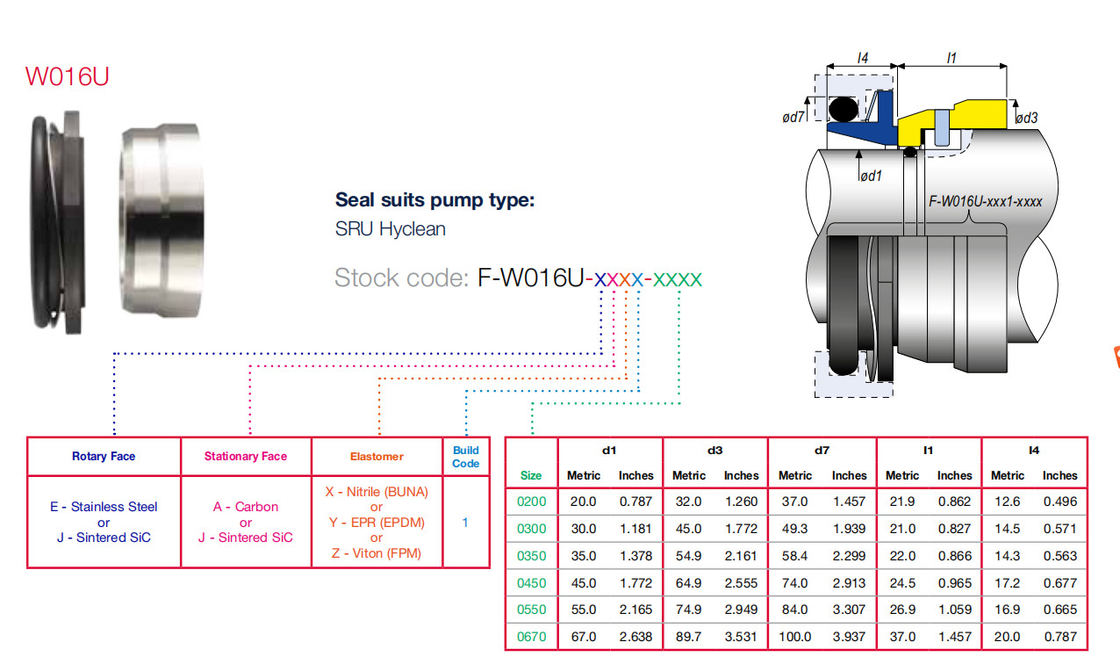Click the Elastomer column header

point(376,456)
